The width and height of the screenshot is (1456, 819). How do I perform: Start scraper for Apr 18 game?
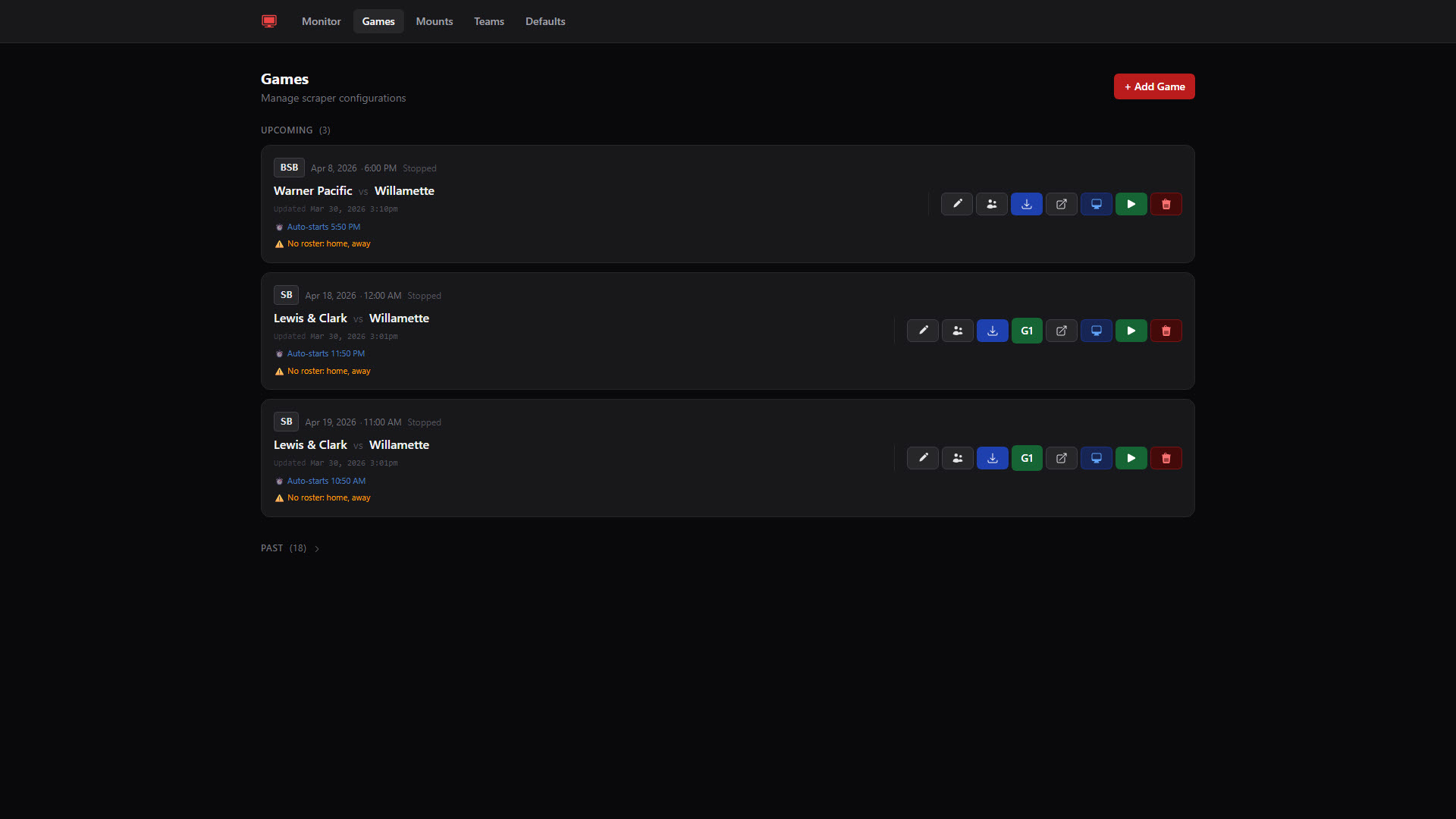tap(1131, 331)
